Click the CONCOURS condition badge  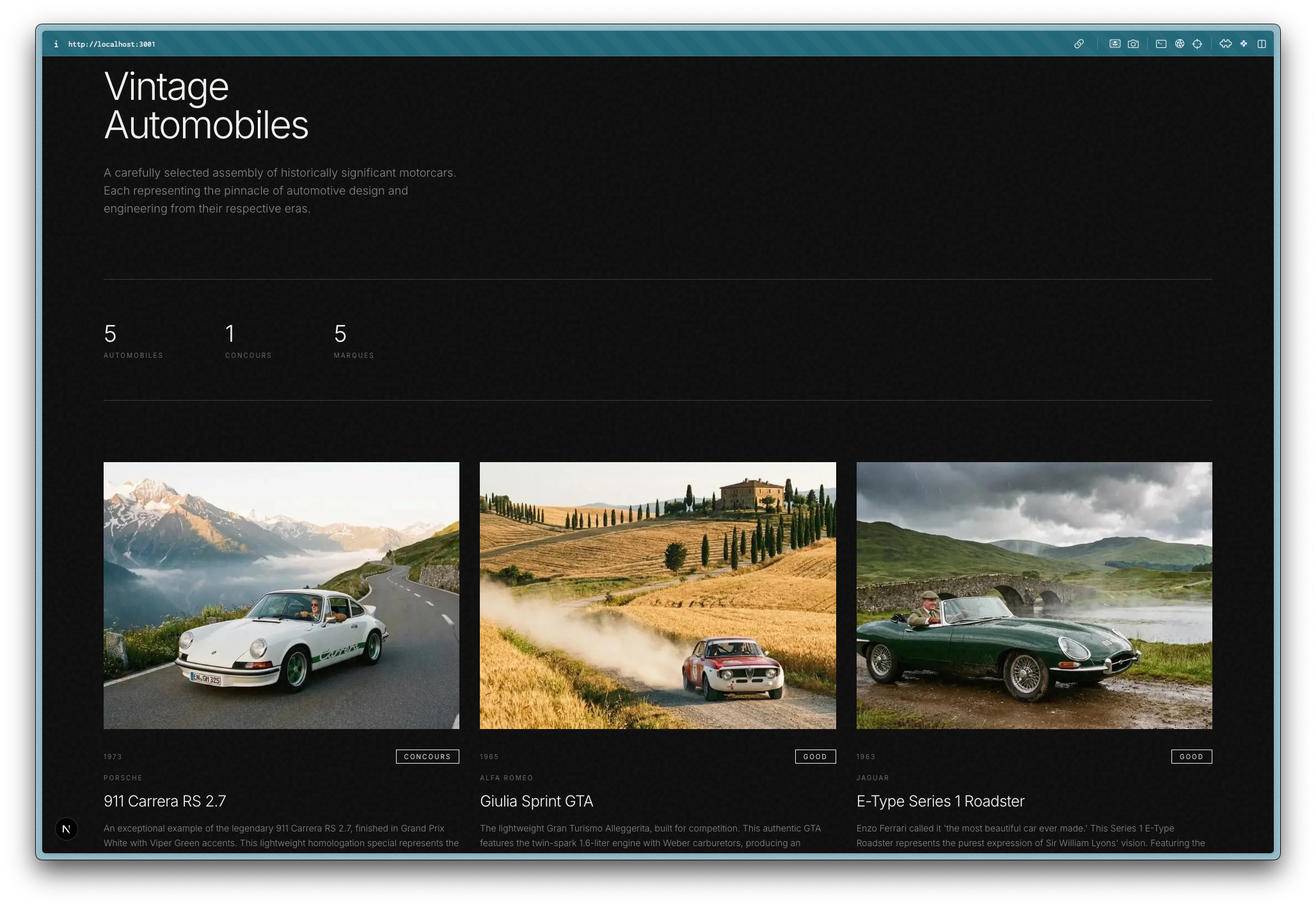pos(427,757)
